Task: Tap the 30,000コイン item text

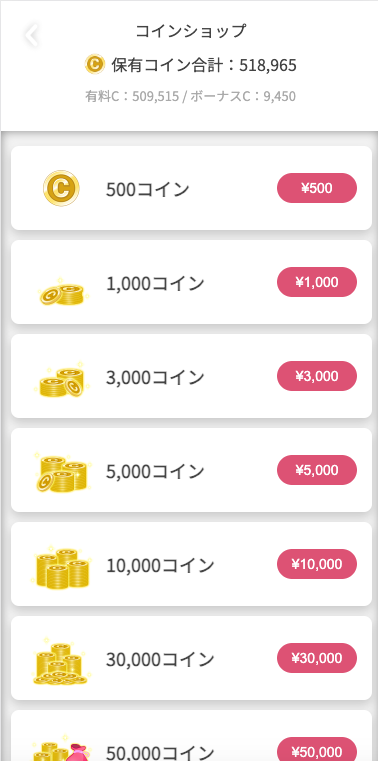Action: 160,660
